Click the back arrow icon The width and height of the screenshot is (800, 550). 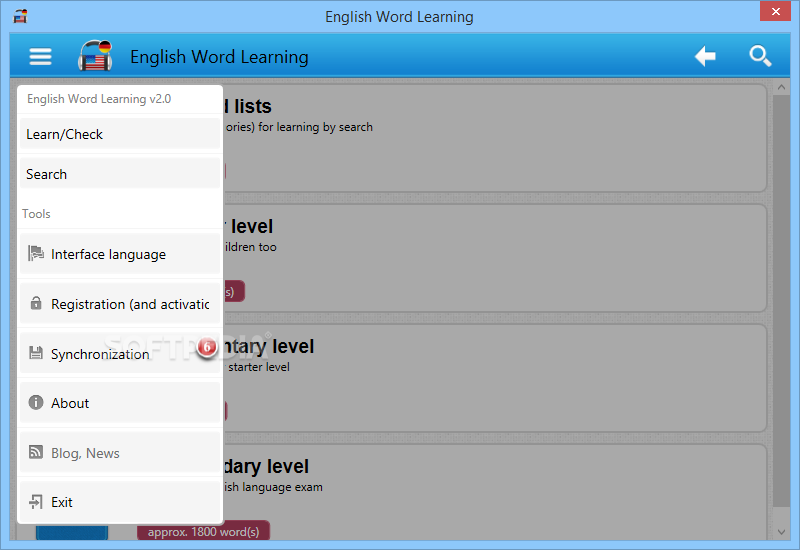705,56
